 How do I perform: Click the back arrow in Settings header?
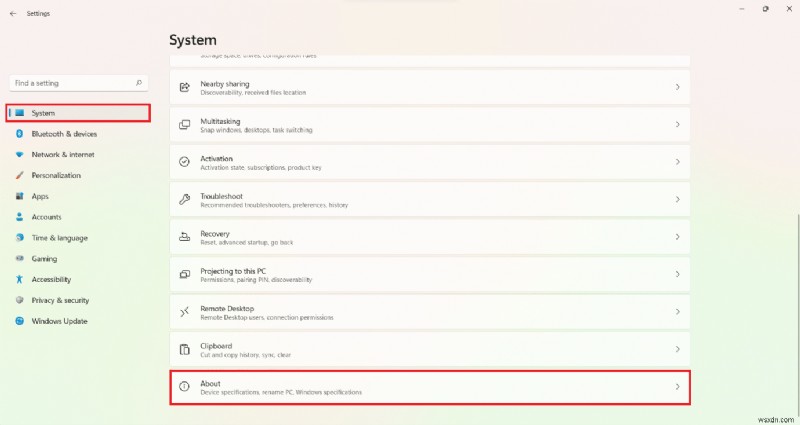coord(13,14)
